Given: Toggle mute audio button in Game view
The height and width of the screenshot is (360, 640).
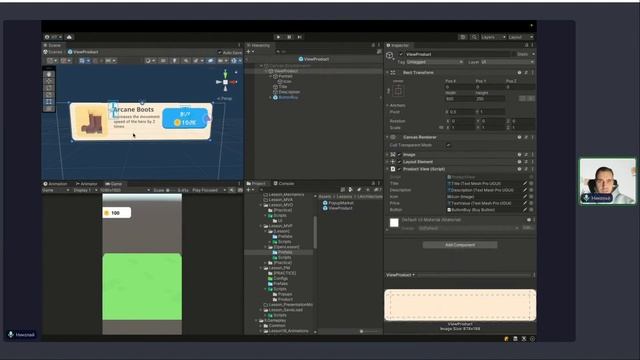Looking at the screenshot, I should coord(232,190).
